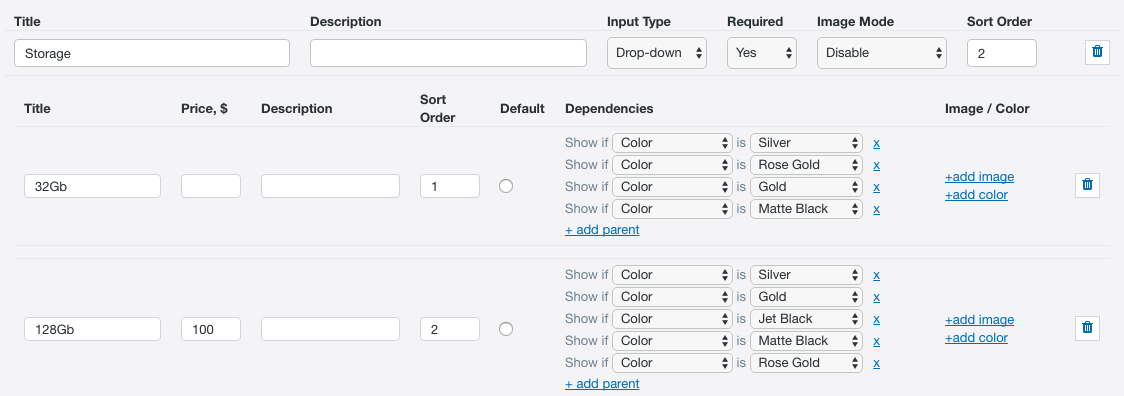
Task: Click the Dependencies column header
Action: [609, 109]
